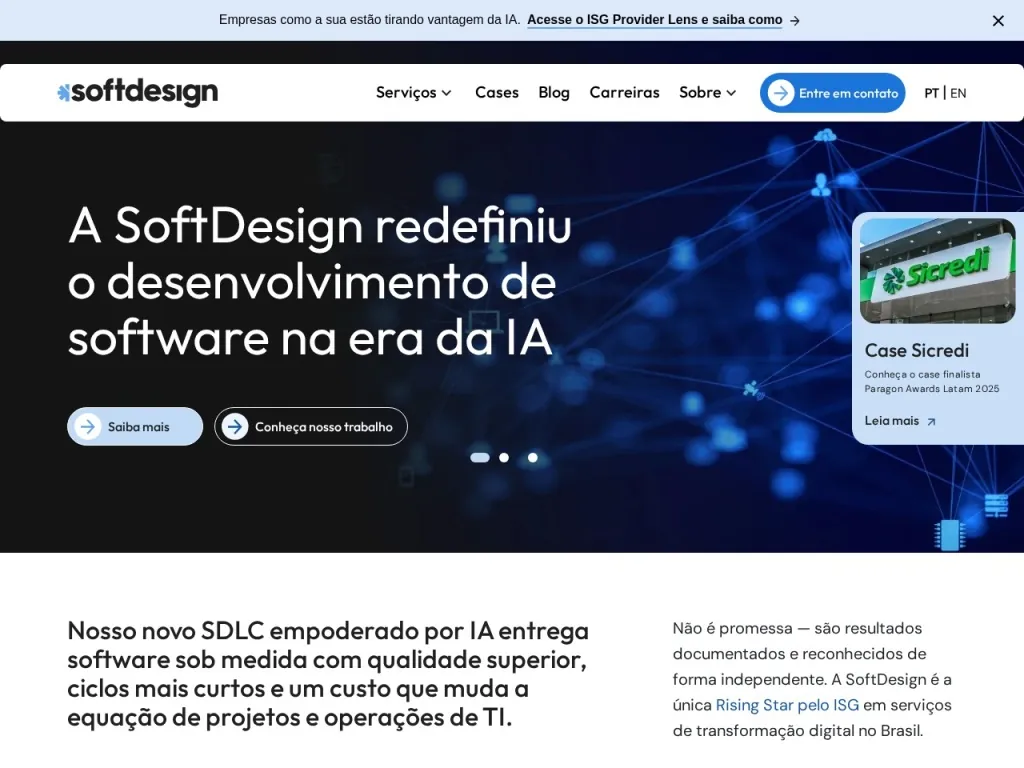Image resolution: width=1024 pixels, height=768 pixels.
Task: Click the Saiba mais button
Action: pos(135,426)
